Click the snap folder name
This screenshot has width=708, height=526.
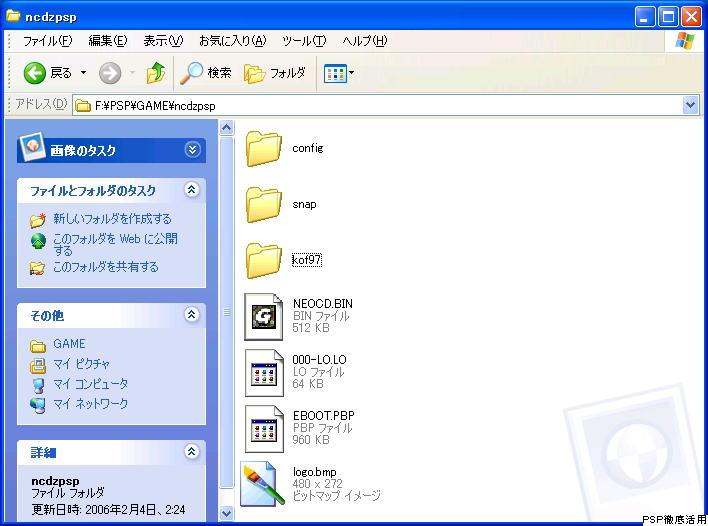click(x=304, y=204)
